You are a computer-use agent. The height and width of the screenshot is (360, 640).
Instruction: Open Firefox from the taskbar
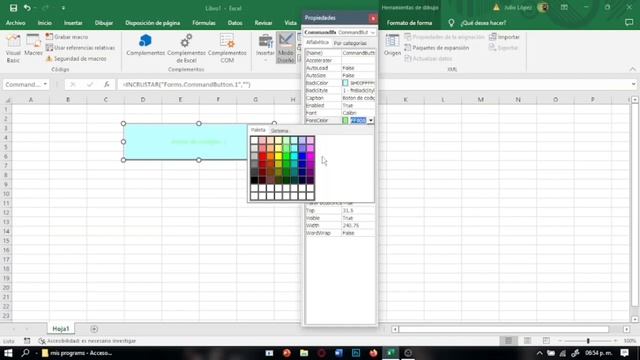pyautogui.click(x=373, y=353)
